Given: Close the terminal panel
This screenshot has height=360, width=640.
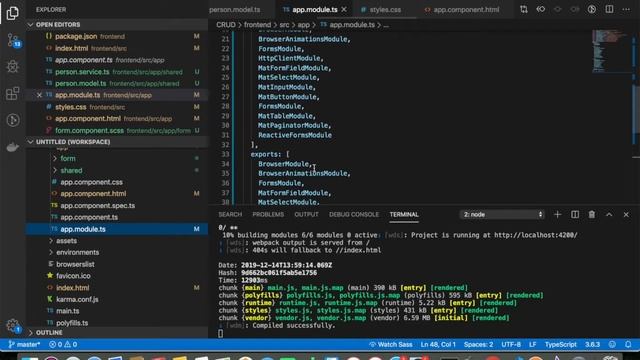Looking at the screenshot, I should 626,214.
